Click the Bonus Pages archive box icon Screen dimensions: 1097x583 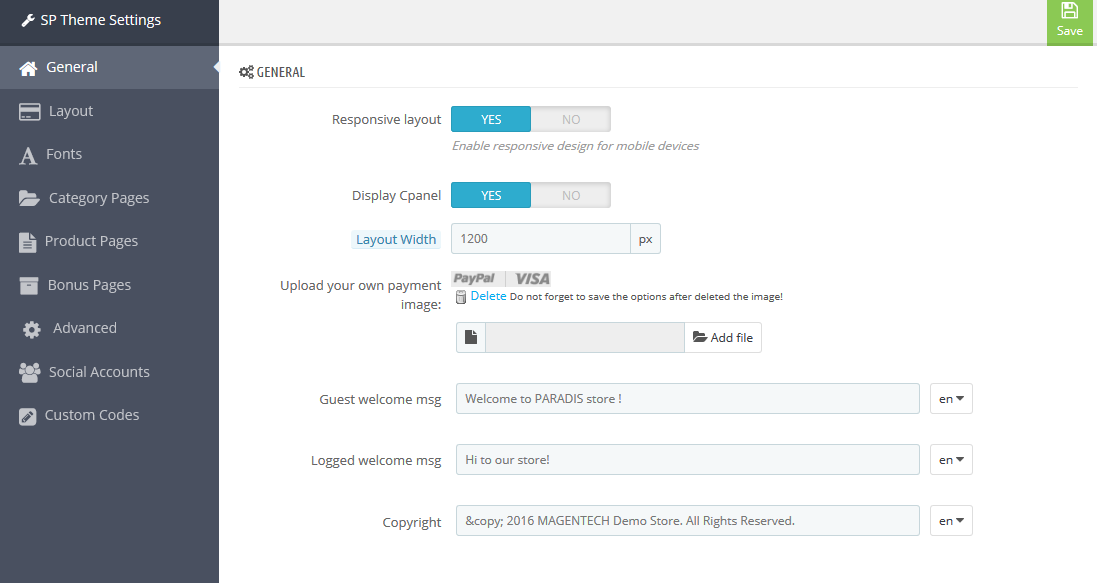click(x=29, y=286)
